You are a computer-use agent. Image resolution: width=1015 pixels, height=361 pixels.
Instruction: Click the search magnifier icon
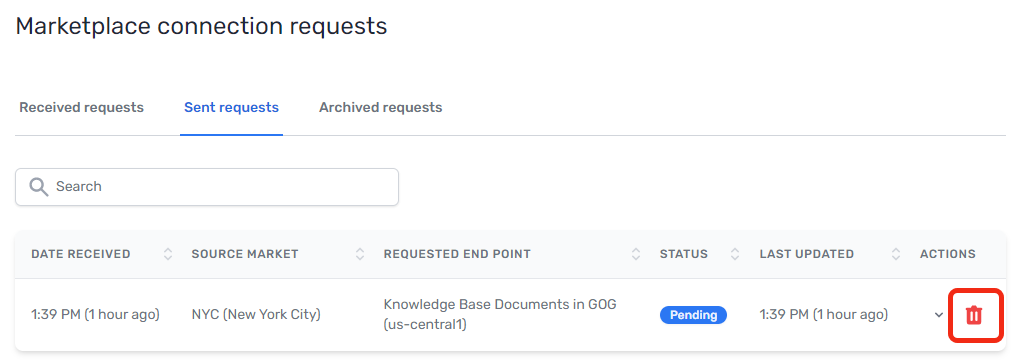[x=39, y=187]
